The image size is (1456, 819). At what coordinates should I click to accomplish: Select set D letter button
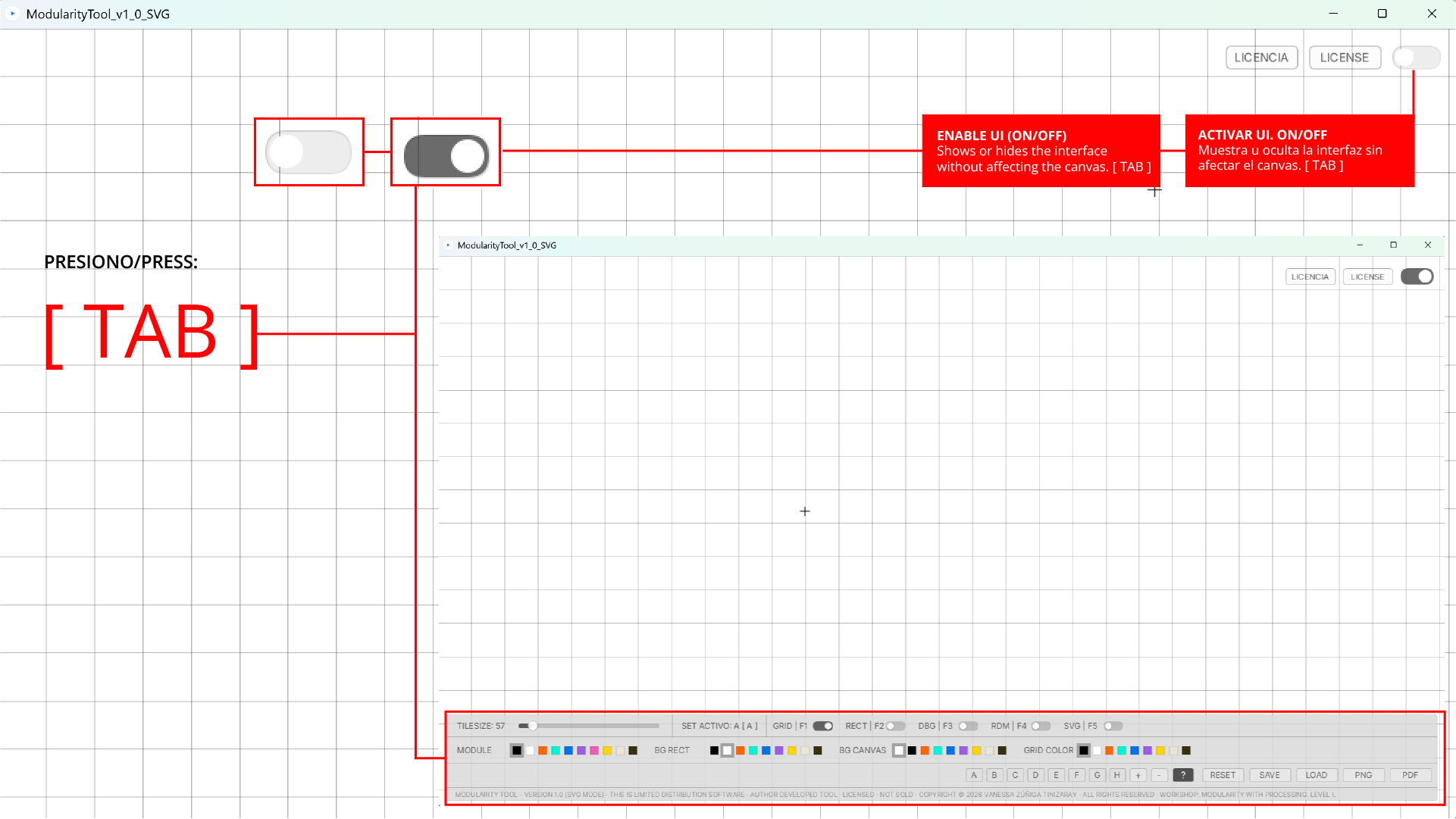(1035, 775)
